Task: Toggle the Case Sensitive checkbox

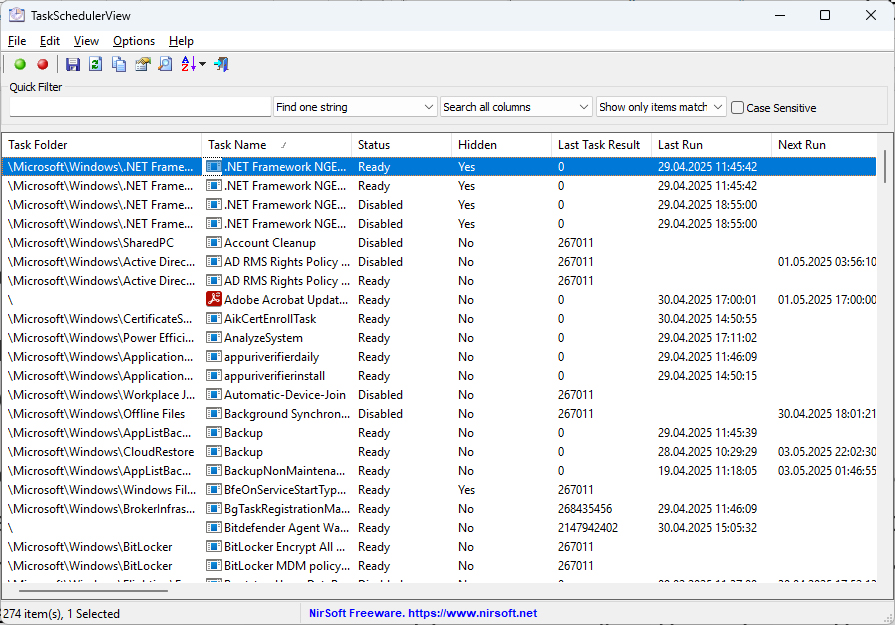Action: coord(737,108)
